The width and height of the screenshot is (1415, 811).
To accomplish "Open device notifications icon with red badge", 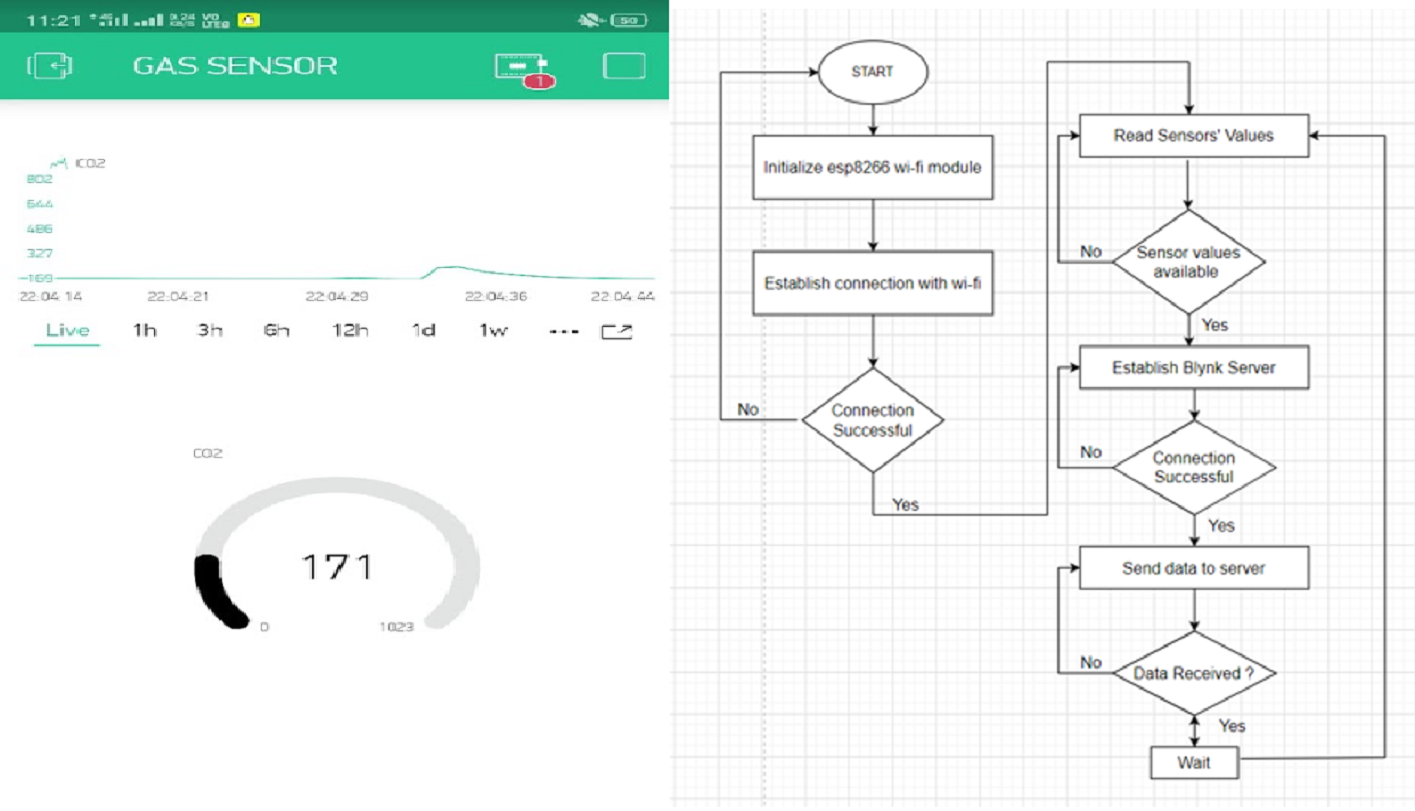I will [522, 68].
